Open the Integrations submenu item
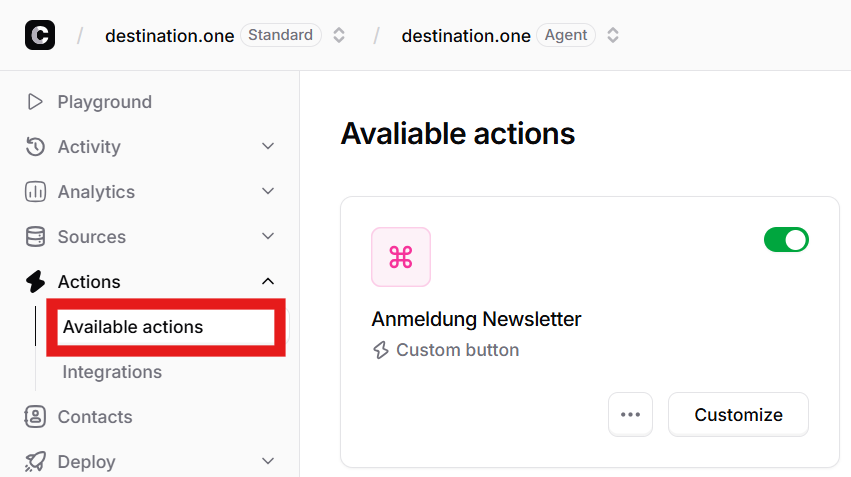The image size is (851, 477). pos(112,372)
